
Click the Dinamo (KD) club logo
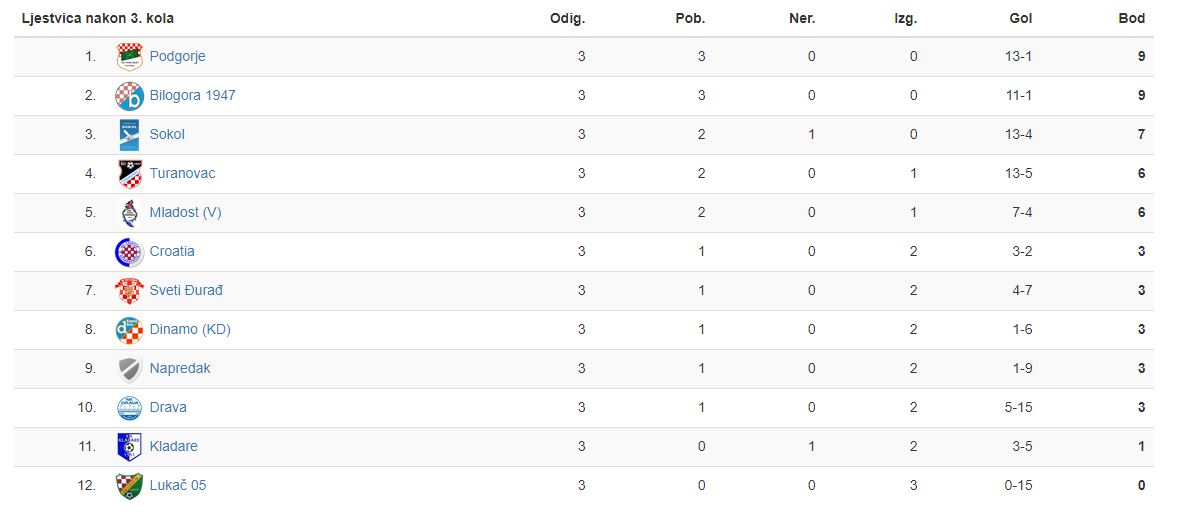129,330
